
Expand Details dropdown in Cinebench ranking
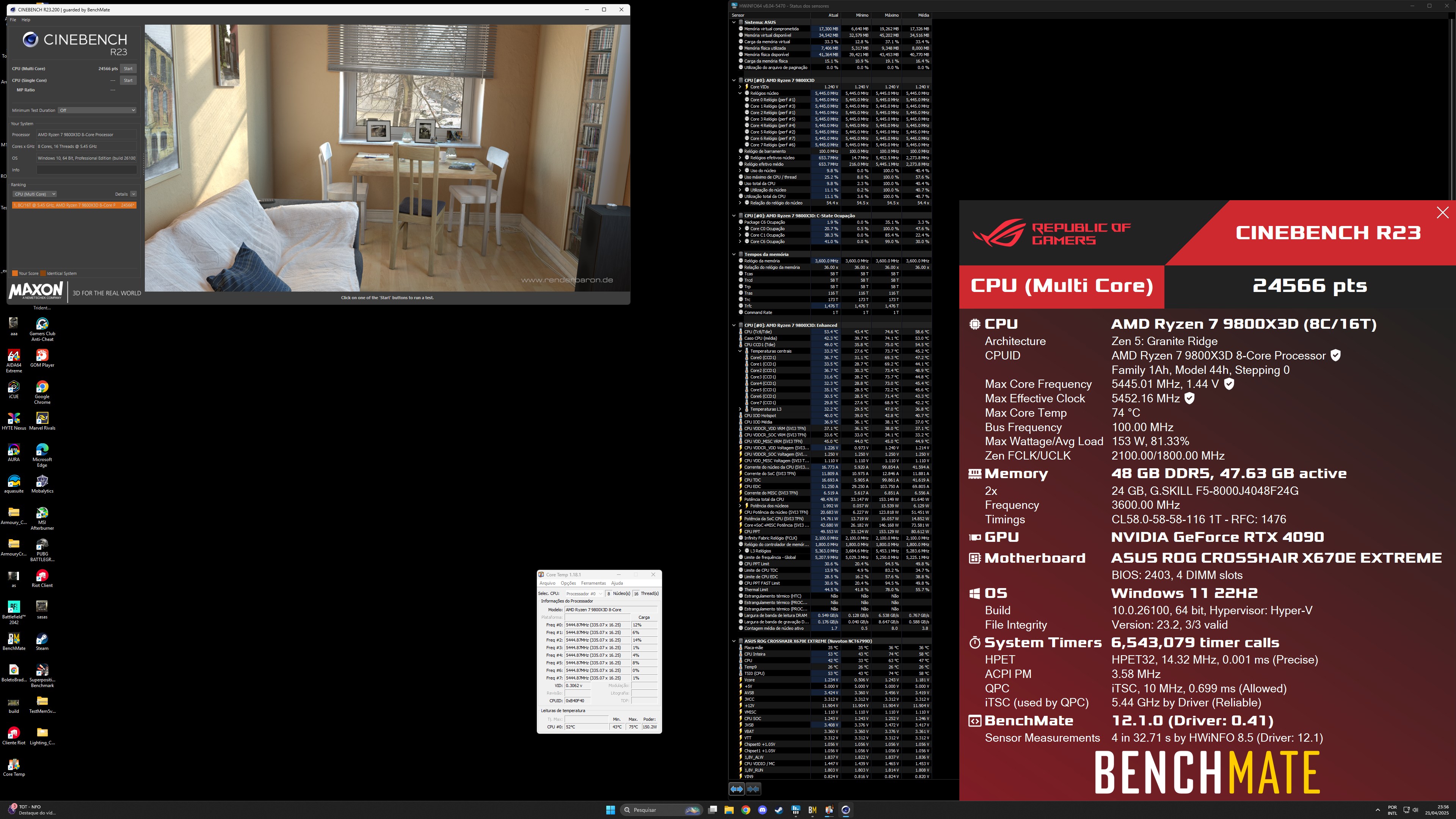(x=133, y=194)
